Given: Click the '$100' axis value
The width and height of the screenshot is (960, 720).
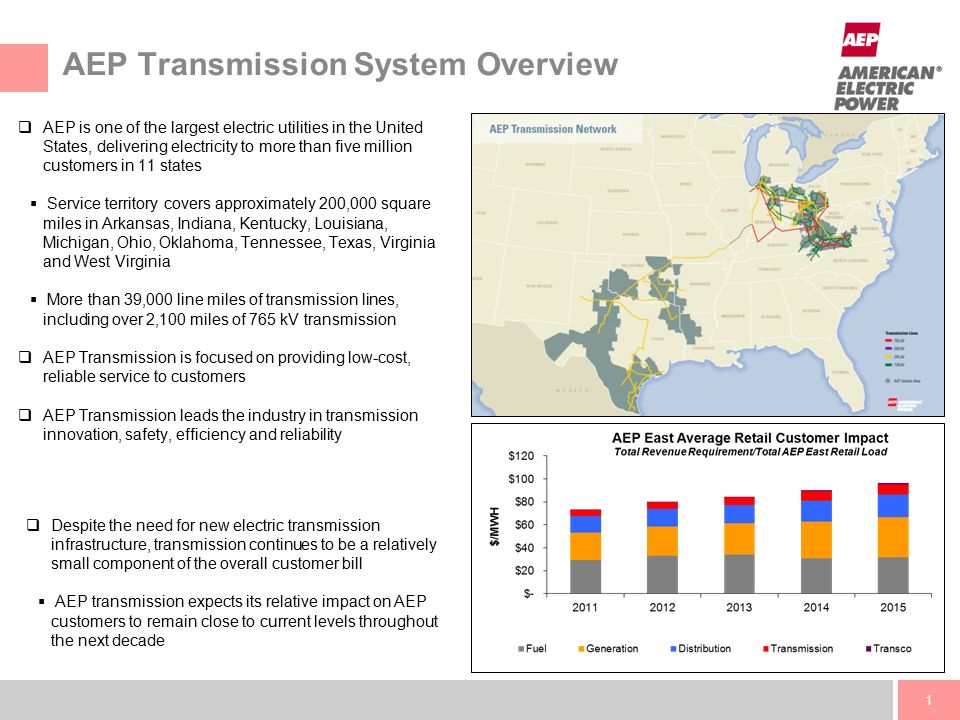Looking at the screenshot, I should tap(521, 479).
